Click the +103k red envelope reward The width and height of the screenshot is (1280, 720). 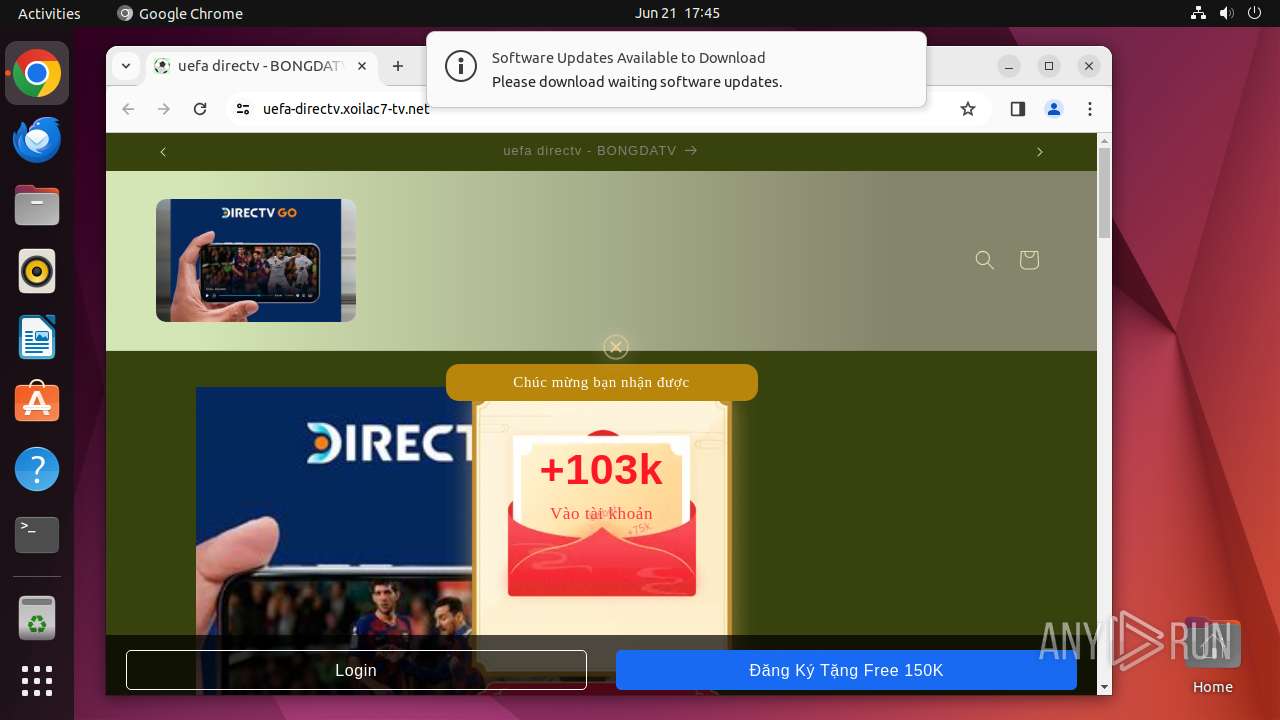click(601, 515)
